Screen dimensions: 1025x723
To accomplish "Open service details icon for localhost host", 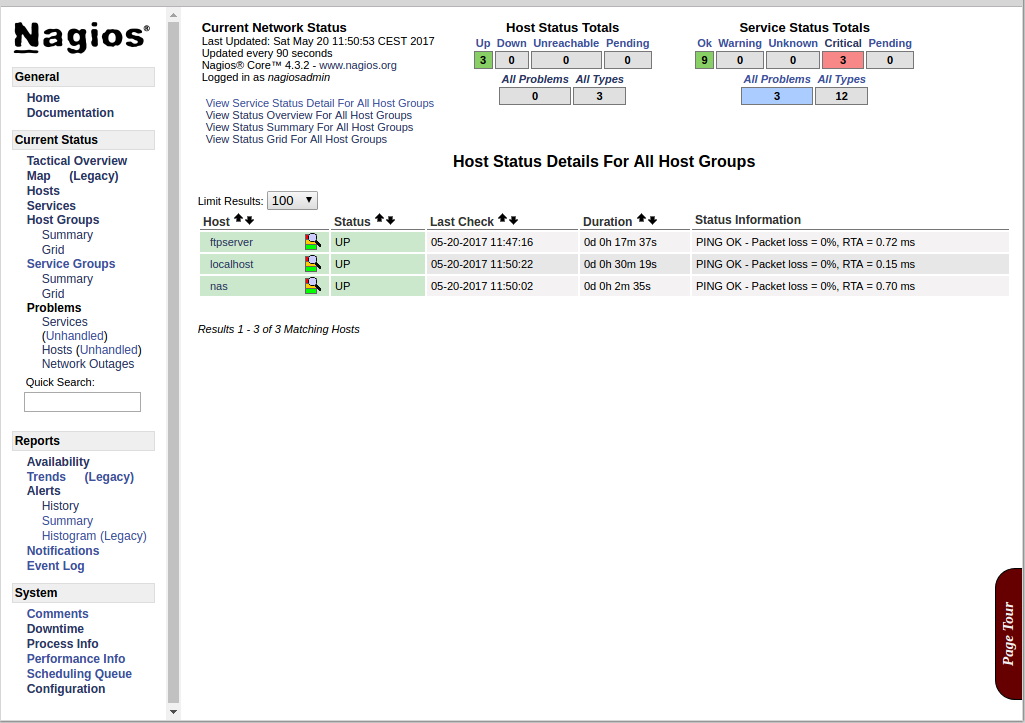I will pos(312,264).
